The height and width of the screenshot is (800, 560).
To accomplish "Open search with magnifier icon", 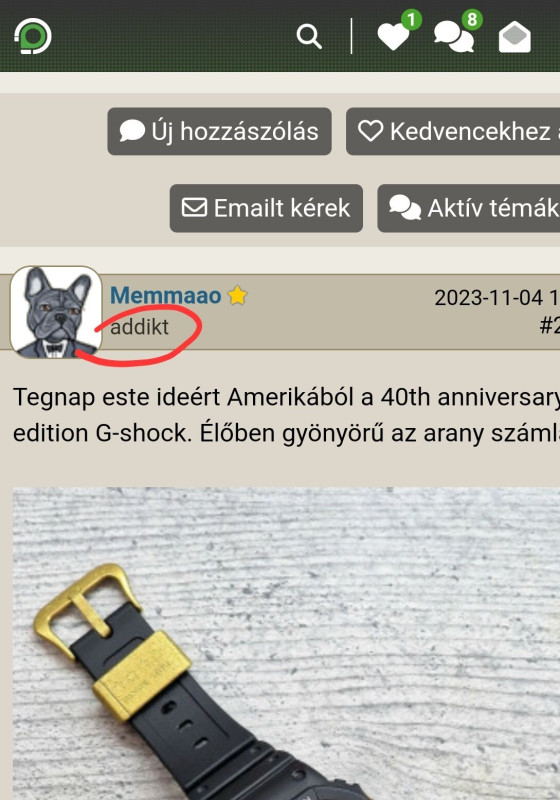I will tap(309, 37).
